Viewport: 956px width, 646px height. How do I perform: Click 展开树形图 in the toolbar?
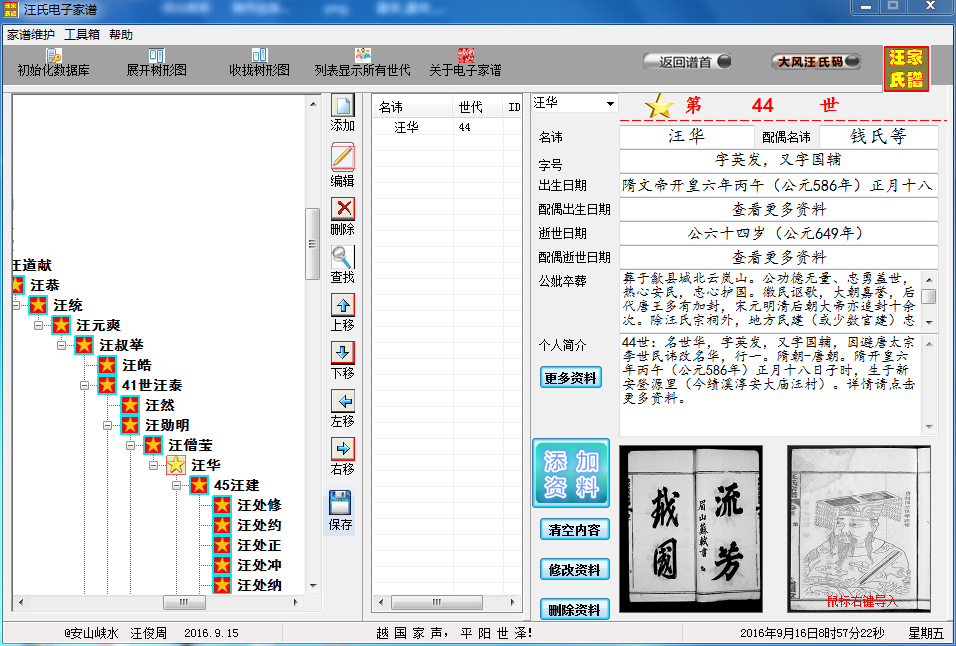[156, 63]
